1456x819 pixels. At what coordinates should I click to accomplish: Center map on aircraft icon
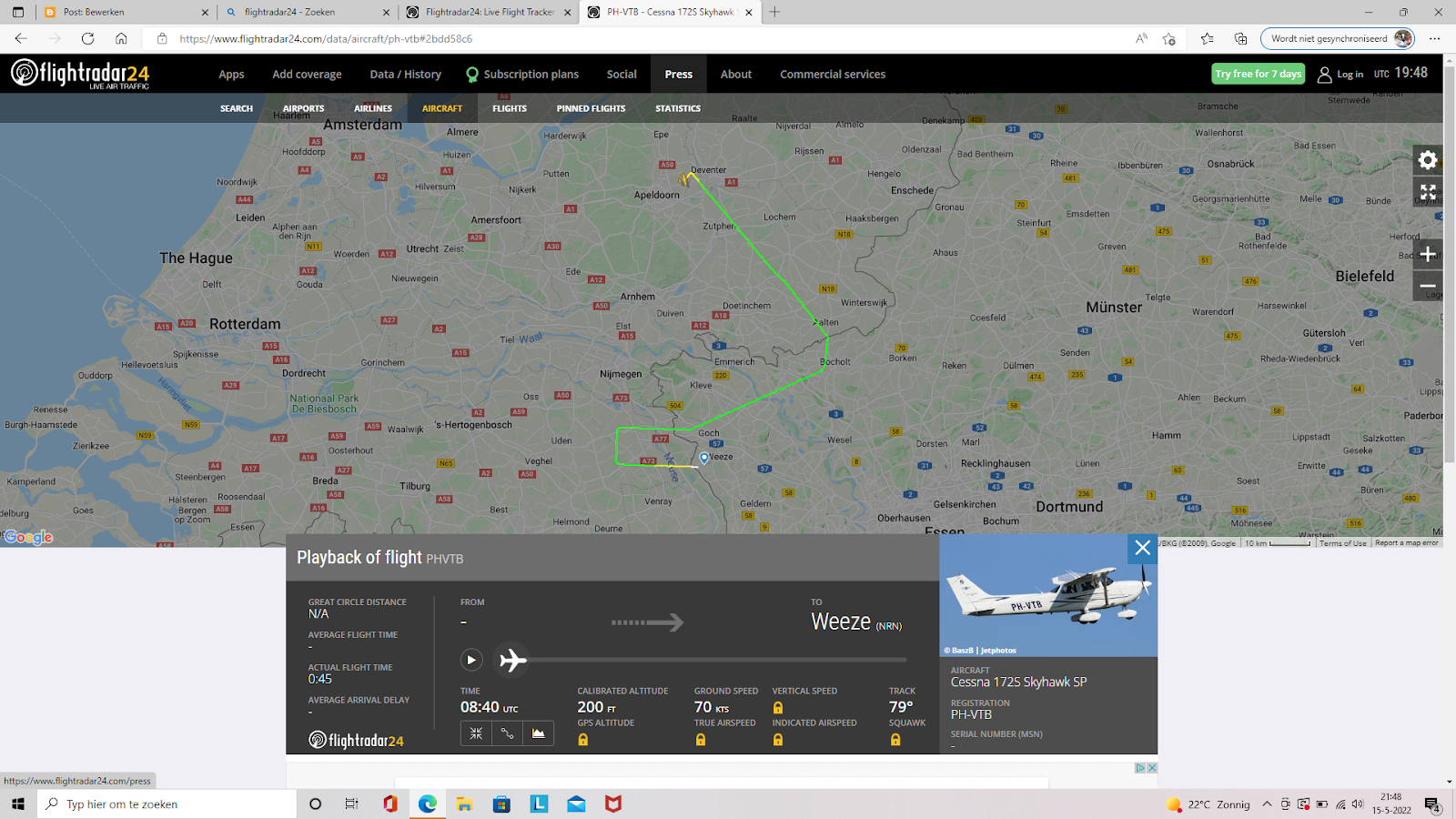click(476, 733)
